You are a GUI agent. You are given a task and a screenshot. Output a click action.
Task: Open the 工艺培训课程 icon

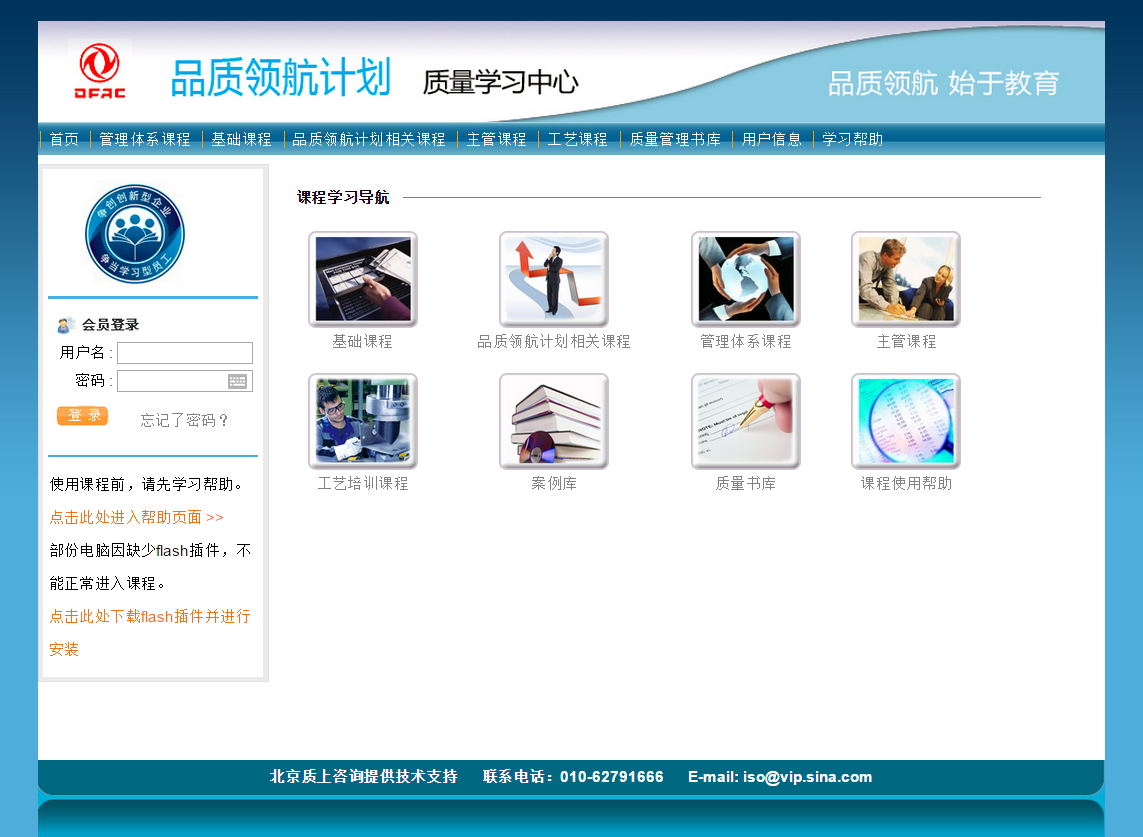[x=362, y=421]
